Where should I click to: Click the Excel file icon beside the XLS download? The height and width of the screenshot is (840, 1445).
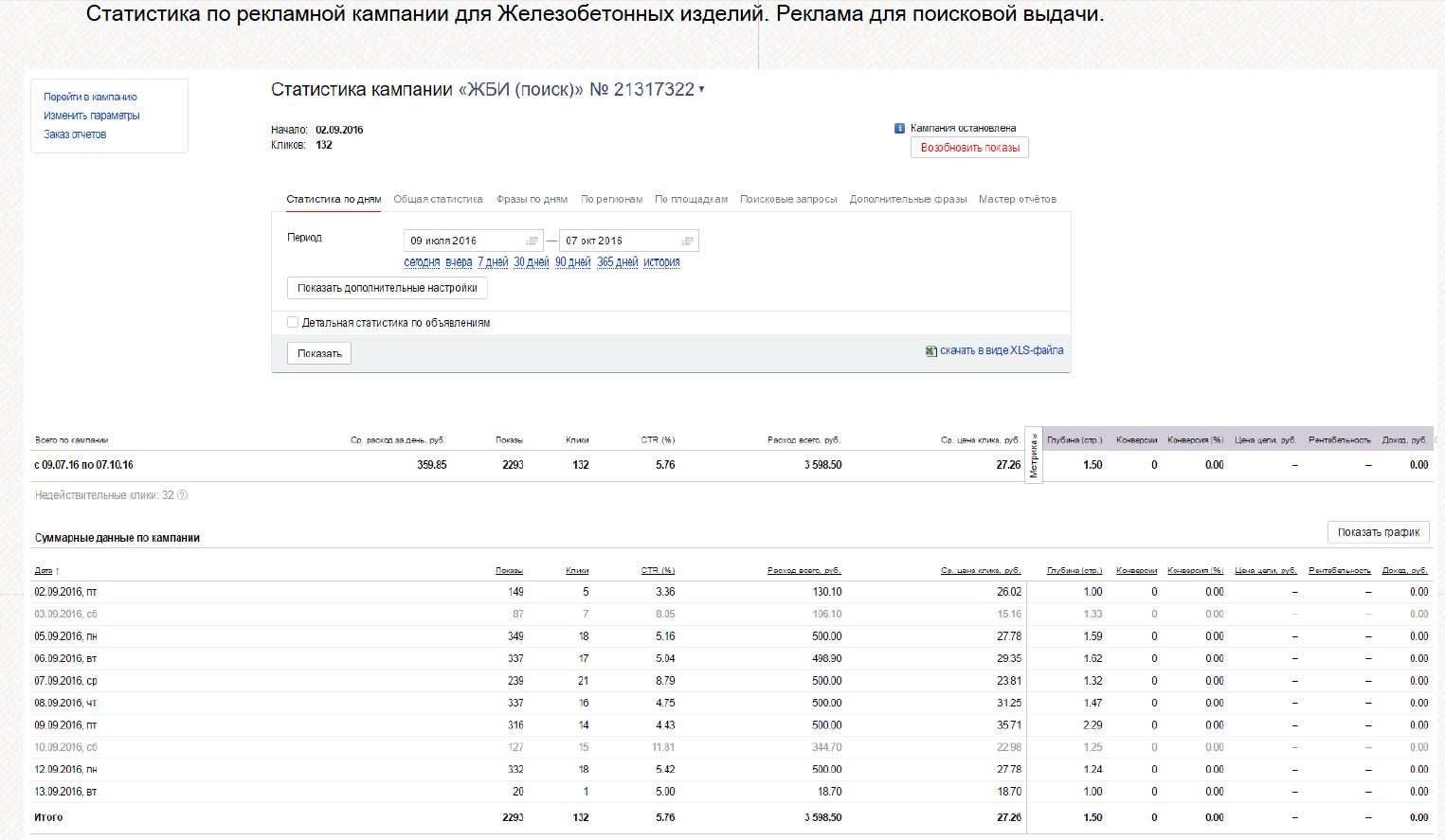[x=931, y=351]
